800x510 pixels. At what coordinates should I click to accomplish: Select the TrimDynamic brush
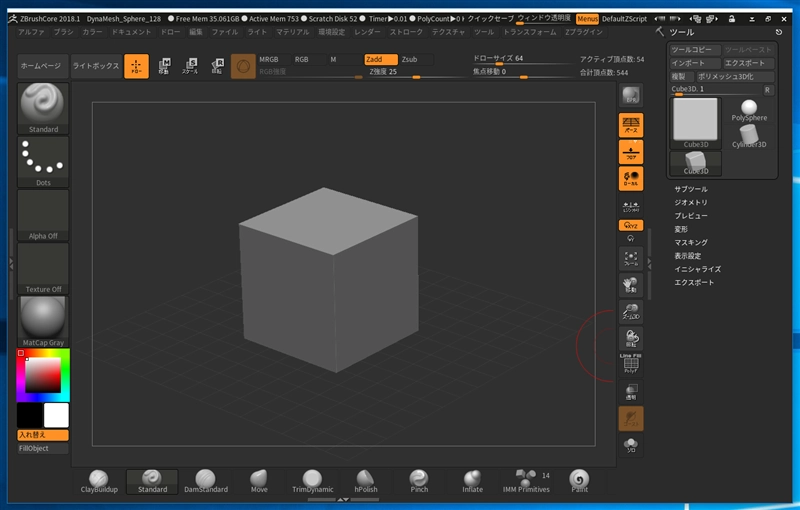312,482
